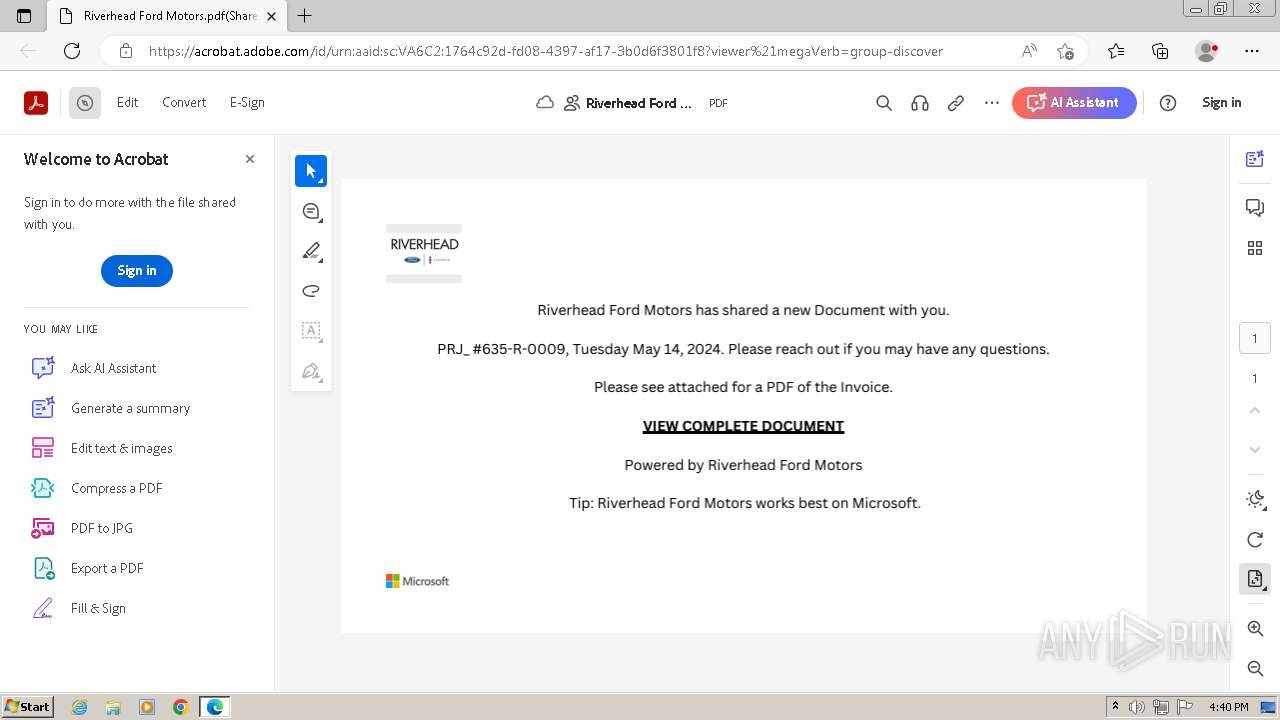The image size is (1280, 720).
Task: Click the Riverhead logo image in the document
Action: [x=424, y=253]
